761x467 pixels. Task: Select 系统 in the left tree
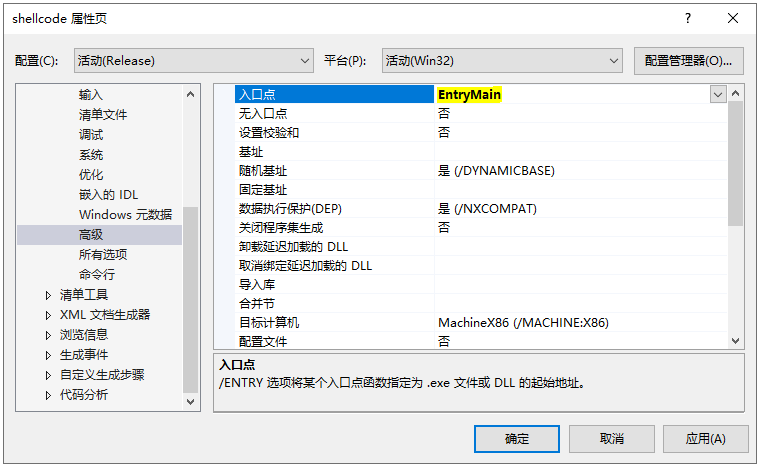[91, 155]
